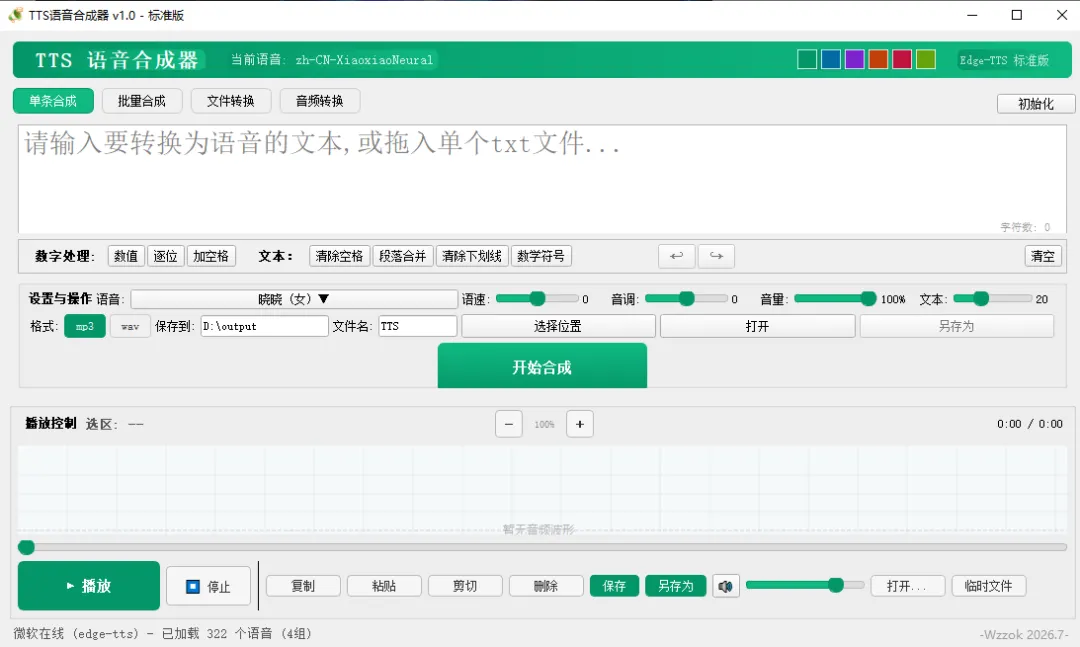The height and width of the screenshot is (647, 1080).
Task: Select the teal green theme swatch
Action: (807, 60)
